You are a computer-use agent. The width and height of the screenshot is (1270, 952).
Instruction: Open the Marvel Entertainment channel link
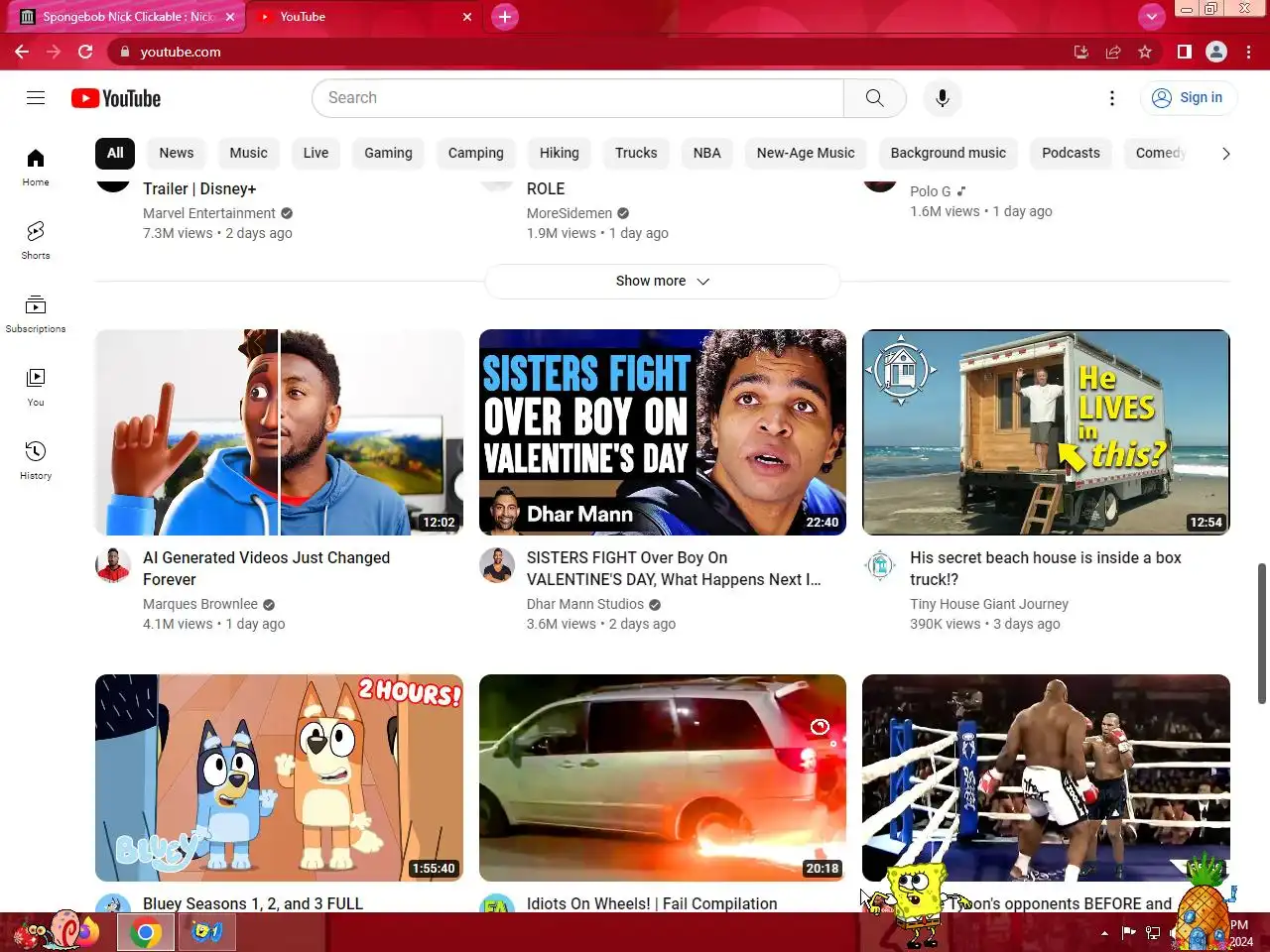point(209,213)
